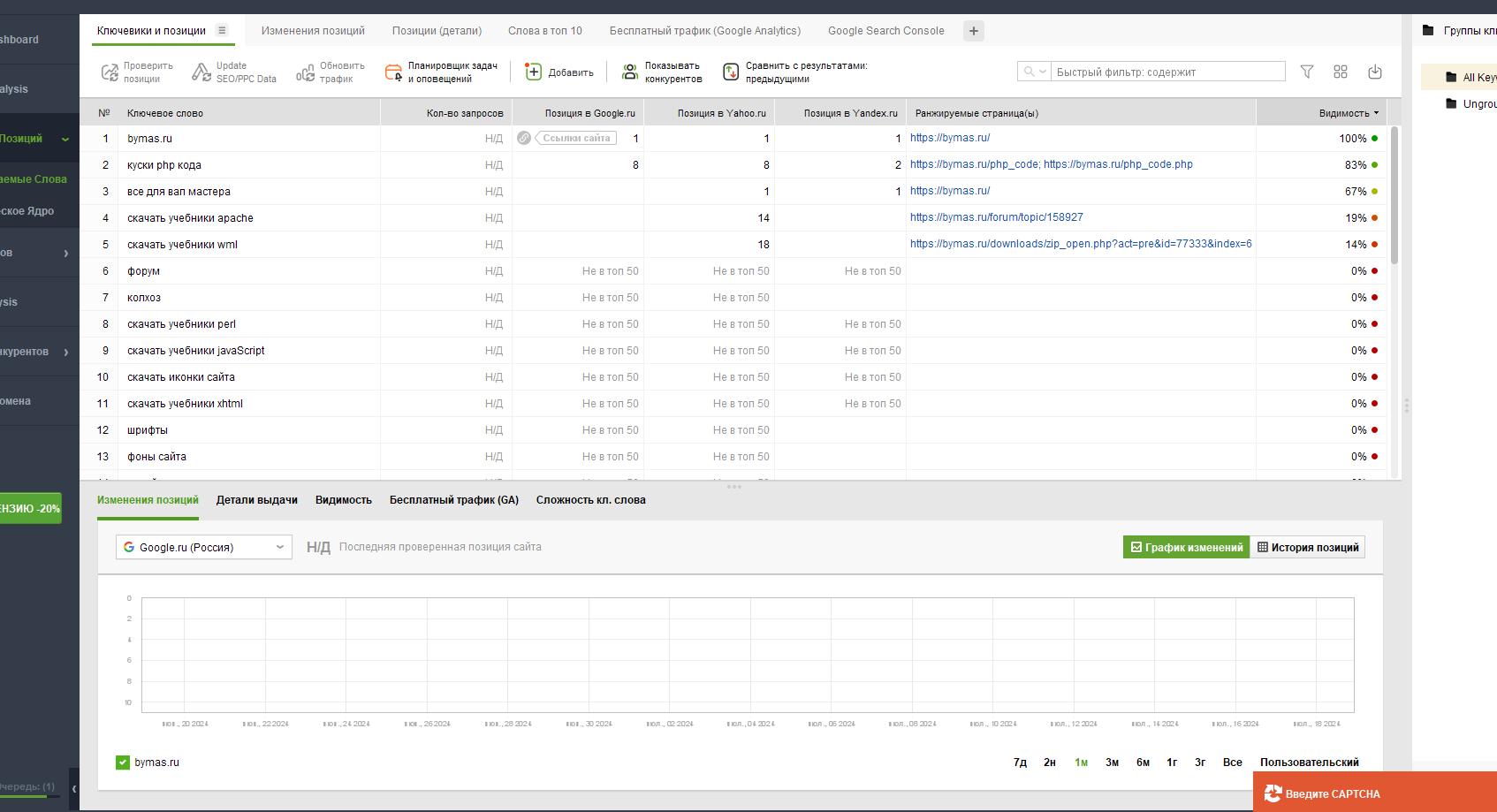Viewport: 1497px width, 812px height.
Task: Set chart range to 1г
Action: pos(1172,763)
